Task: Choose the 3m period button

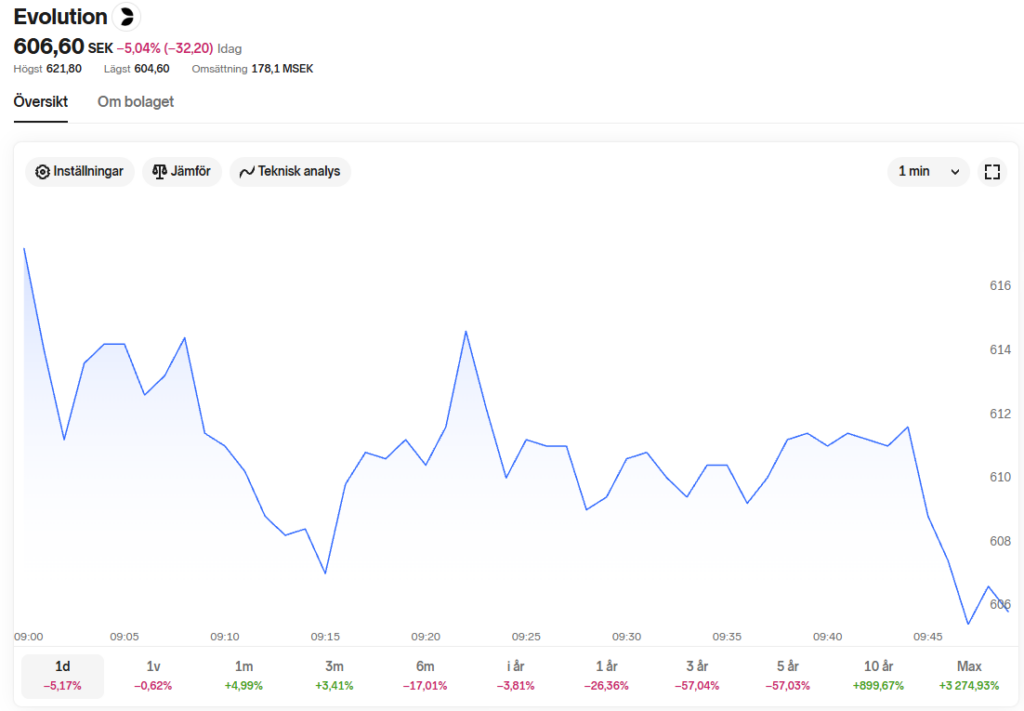Action: [334, 676]
